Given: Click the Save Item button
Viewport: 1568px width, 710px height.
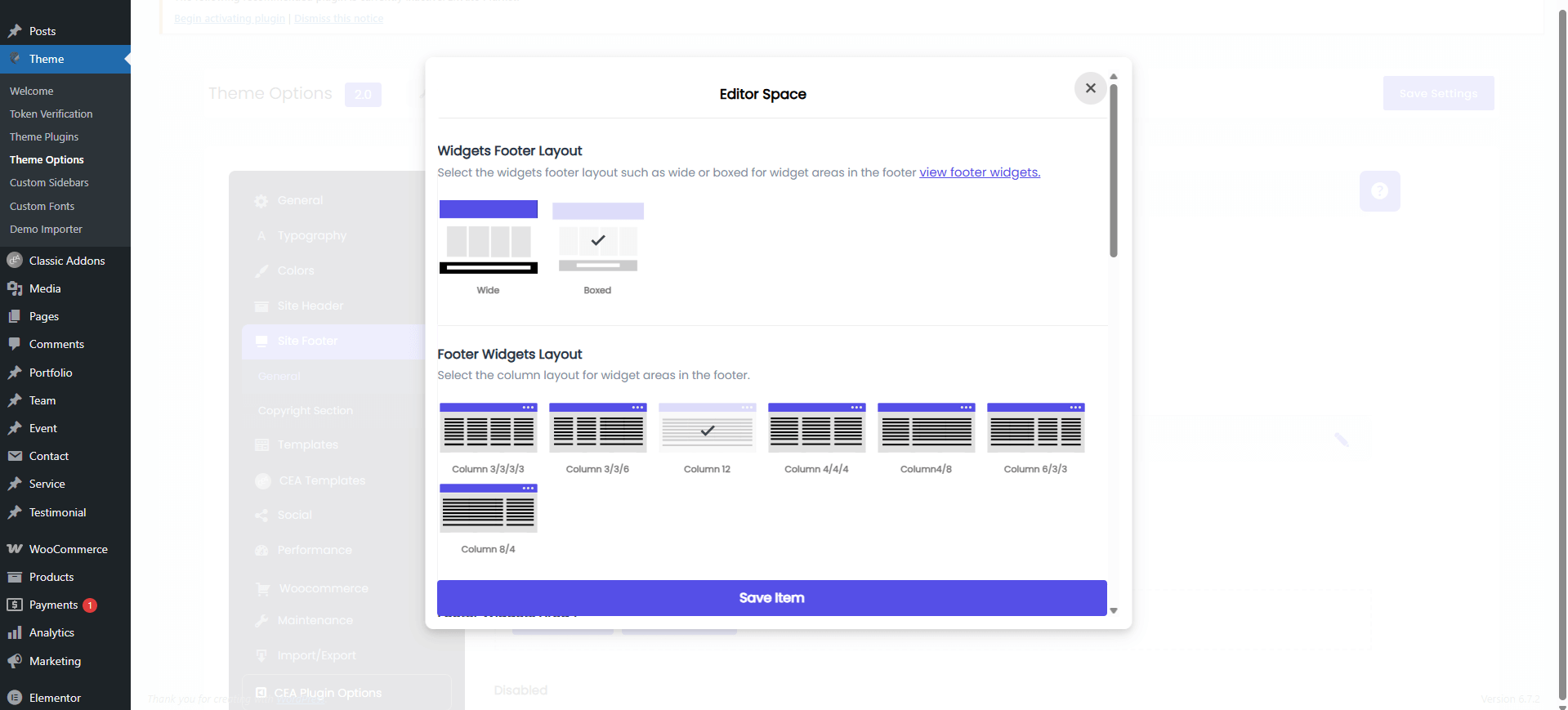Looking at the screenshot, I should coord(771,598).
